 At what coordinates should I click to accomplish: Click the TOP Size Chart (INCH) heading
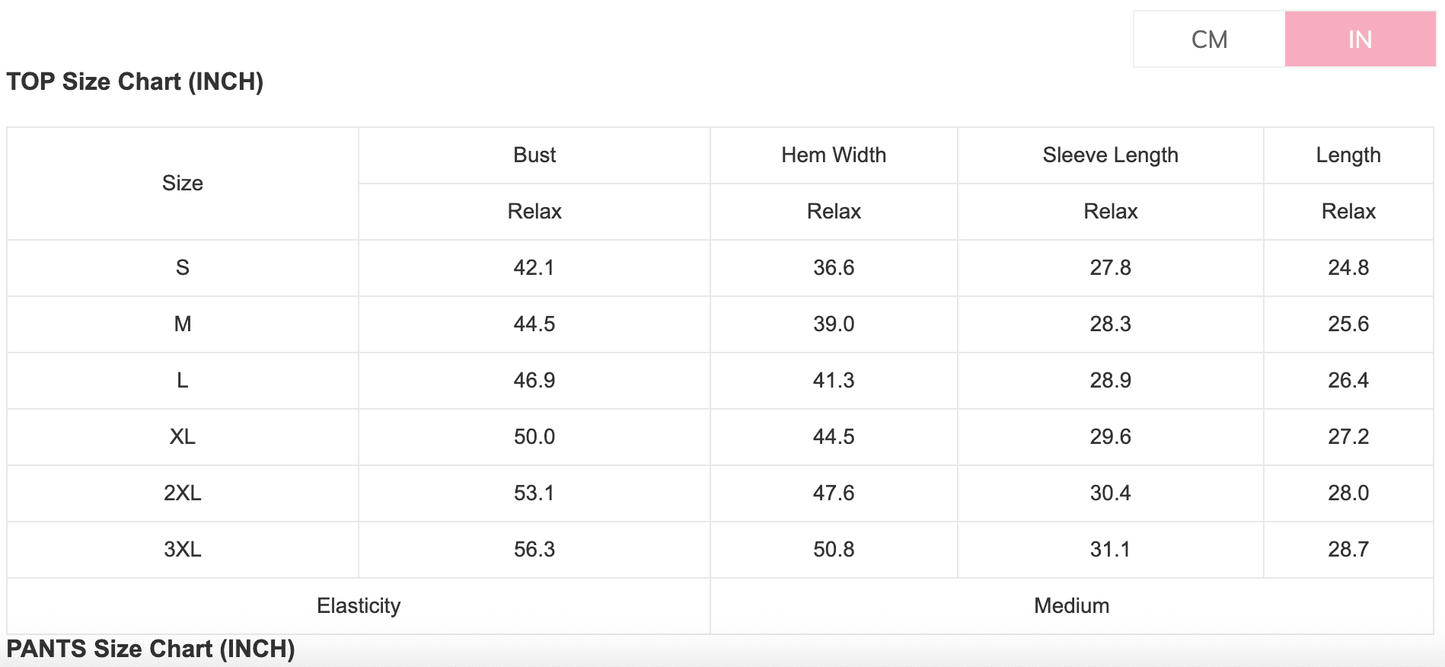point(135,82)
